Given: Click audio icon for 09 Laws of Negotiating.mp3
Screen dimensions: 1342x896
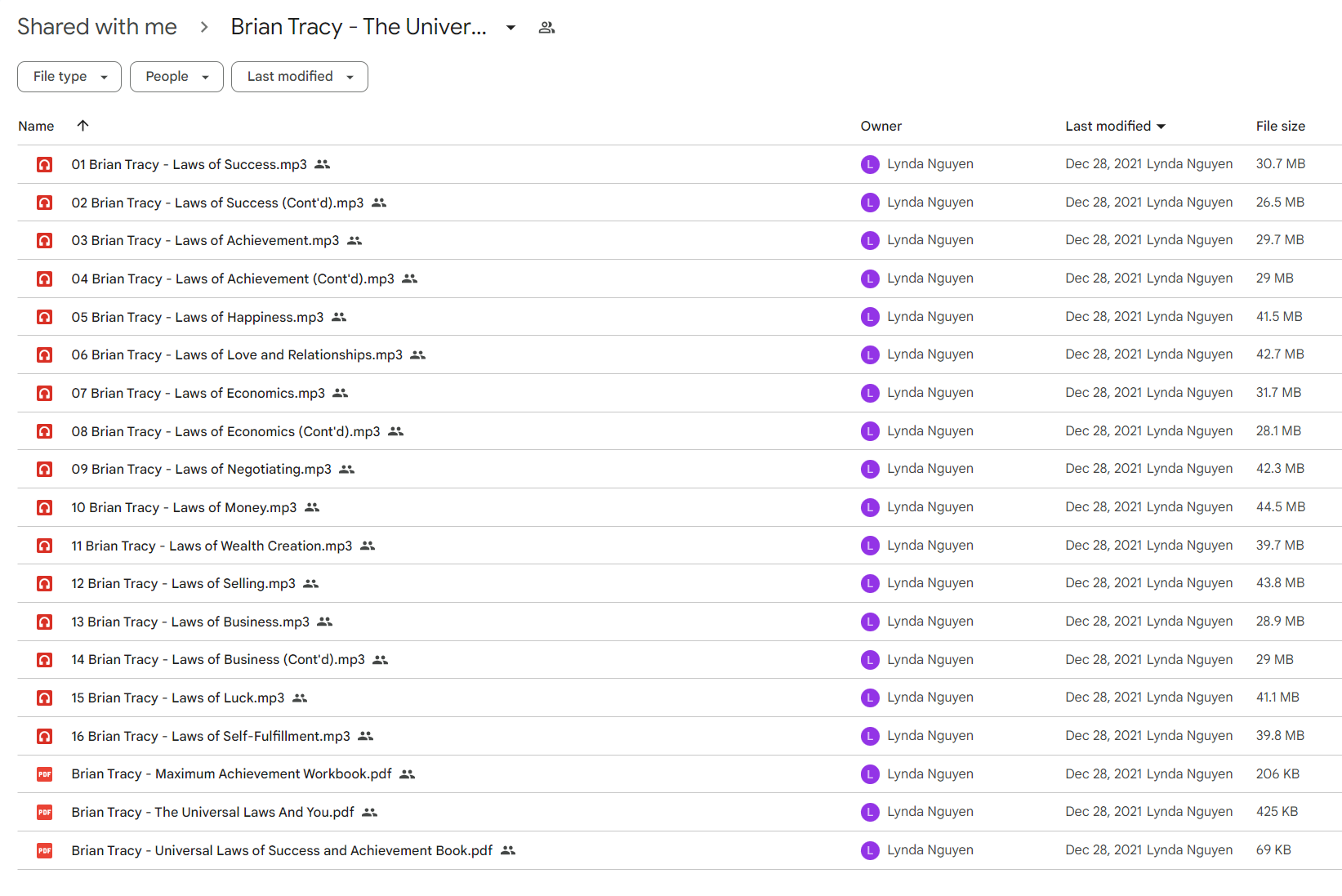Looking at the screenshot, I should point(45,470).
